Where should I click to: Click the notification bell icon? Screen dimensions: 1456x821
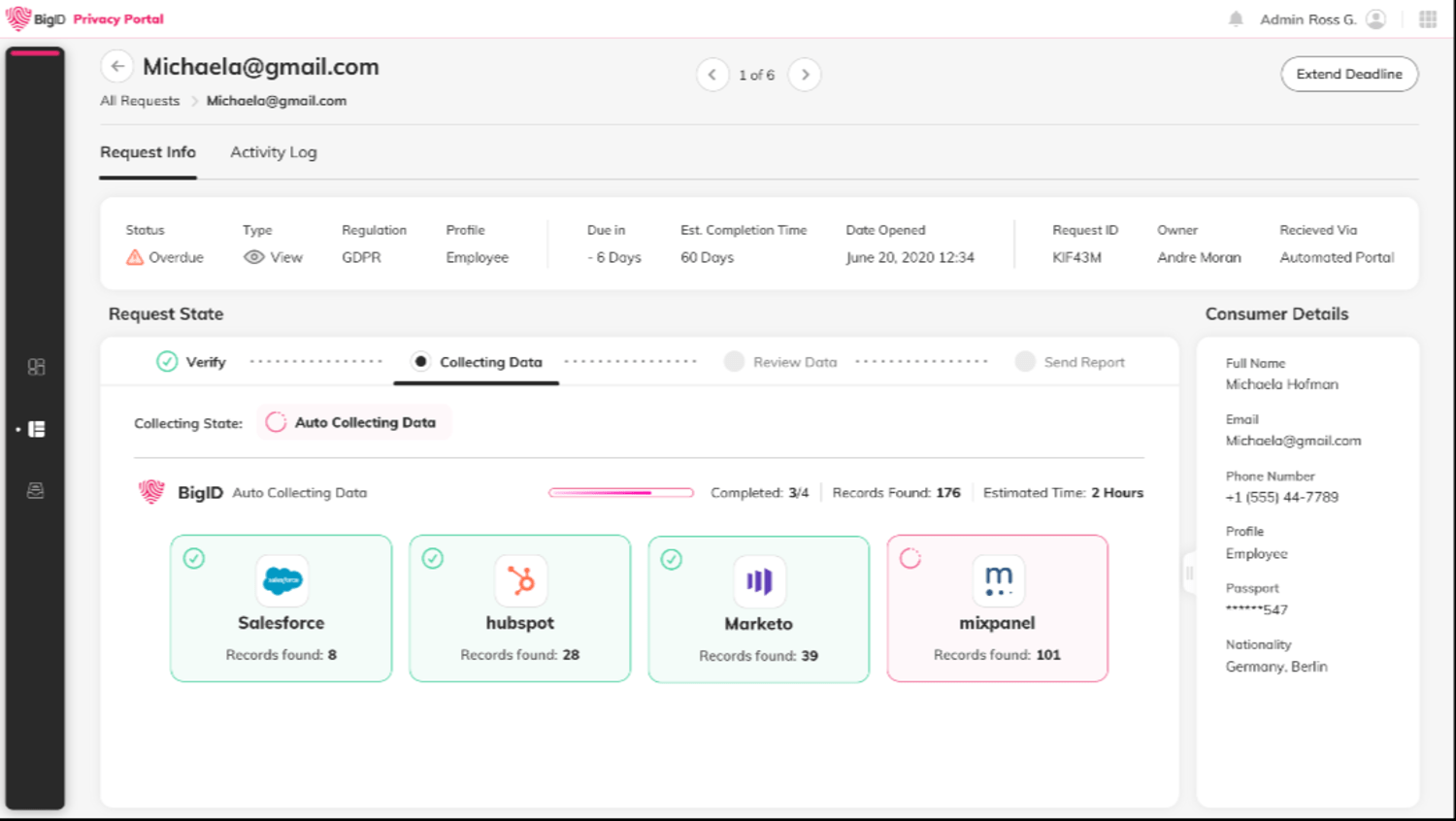(1236, 19)
